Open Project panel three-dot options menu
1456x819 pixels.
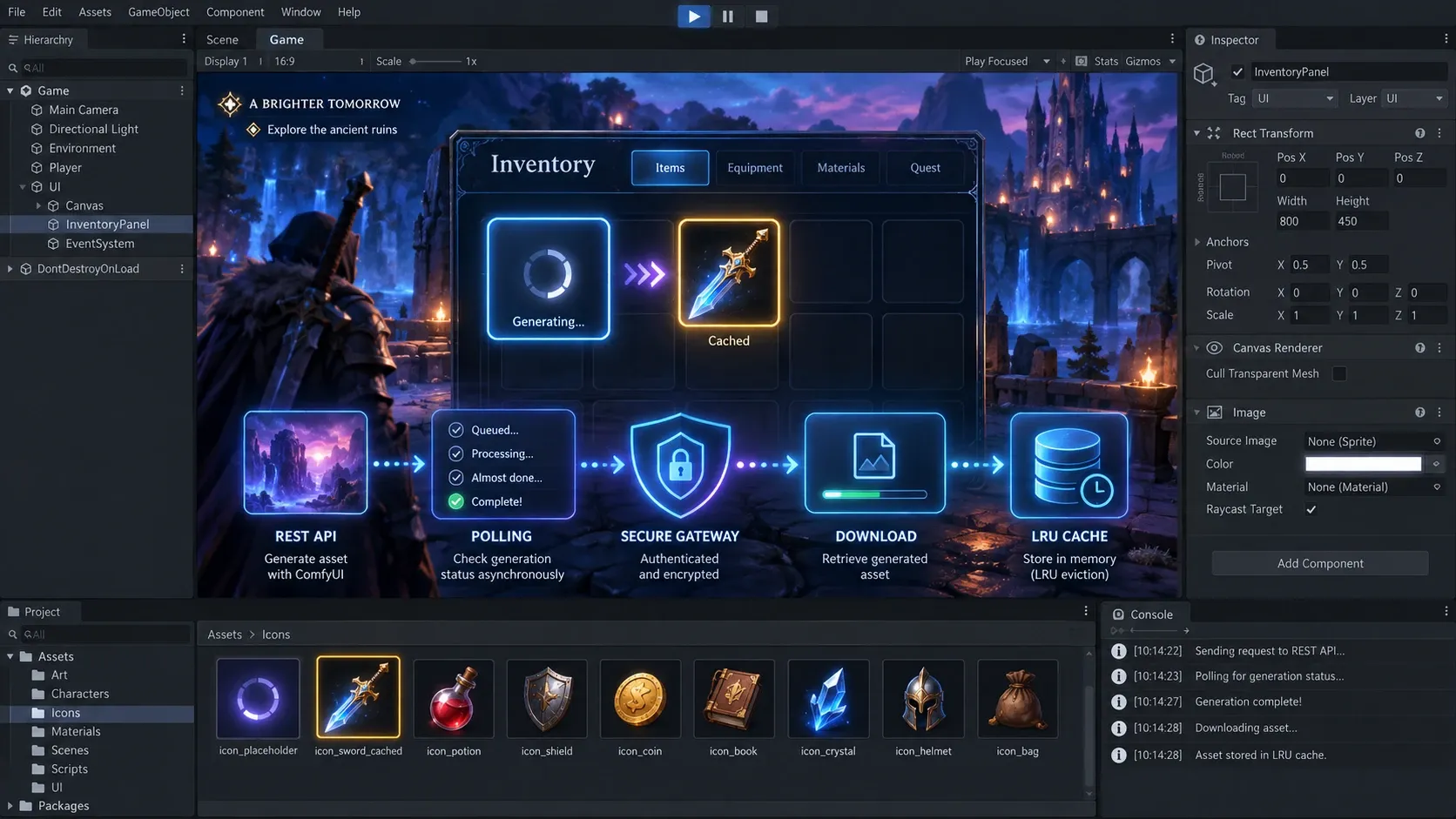pos(1086,611)
